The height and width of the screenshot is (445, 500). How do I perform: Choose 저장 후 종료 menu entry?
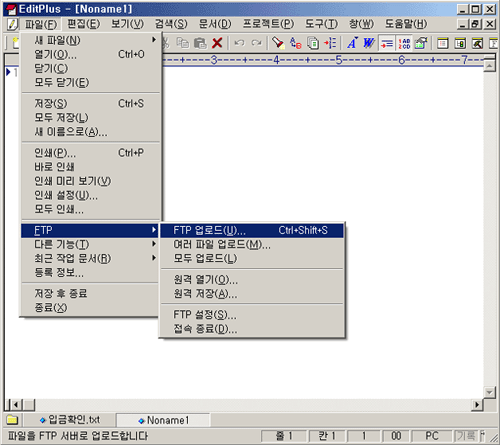coord(91,294)
